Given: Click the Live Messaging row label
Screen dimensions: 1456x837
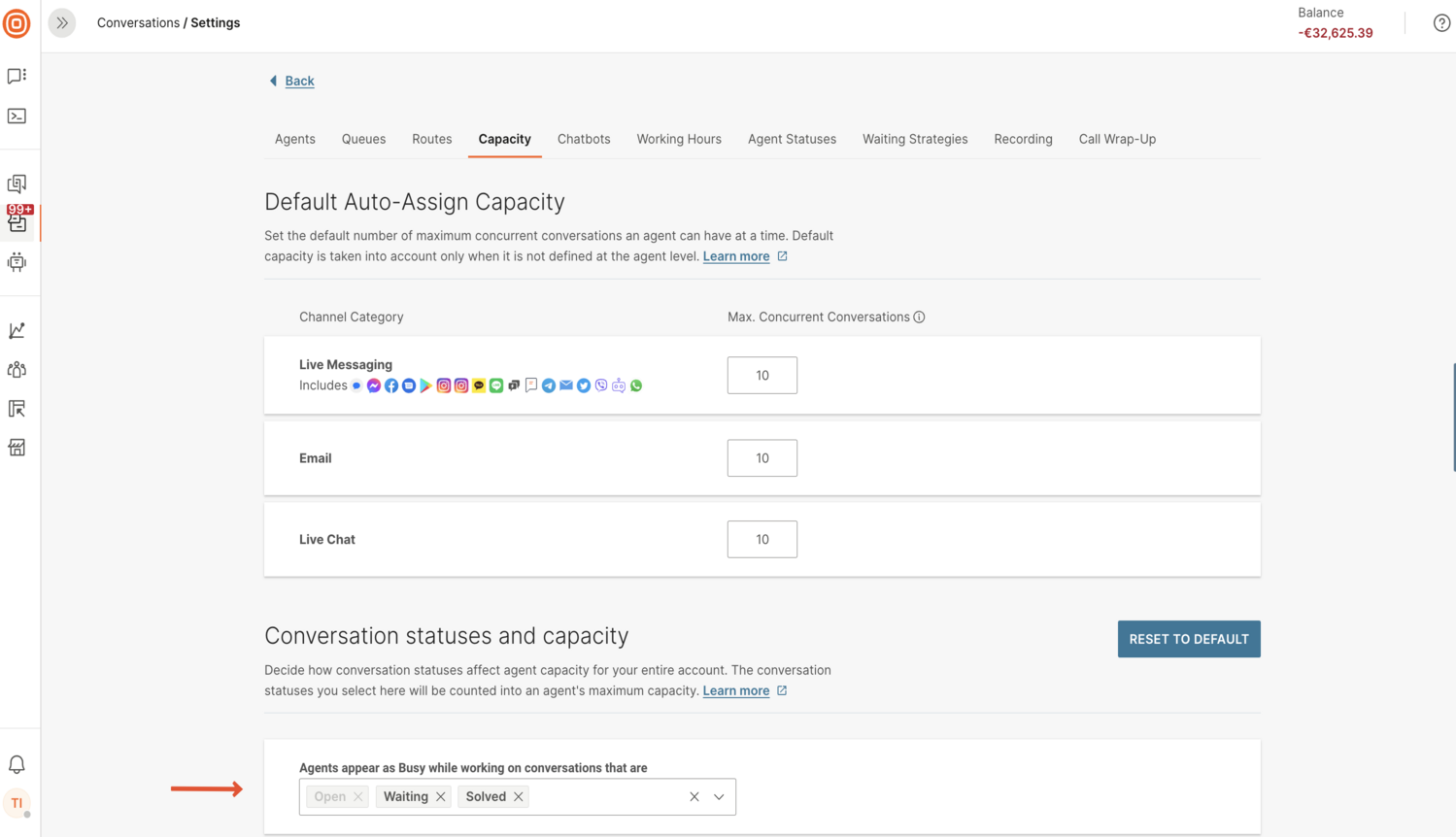Looking at the screenshot, I should click(346, 365).
